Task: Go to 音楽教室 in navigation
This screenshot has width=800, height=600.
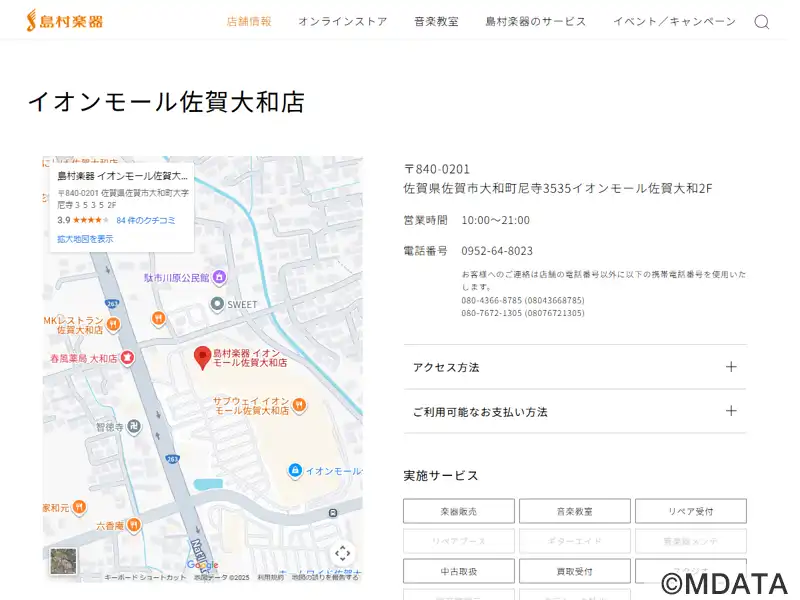Action: pos(436,21)
